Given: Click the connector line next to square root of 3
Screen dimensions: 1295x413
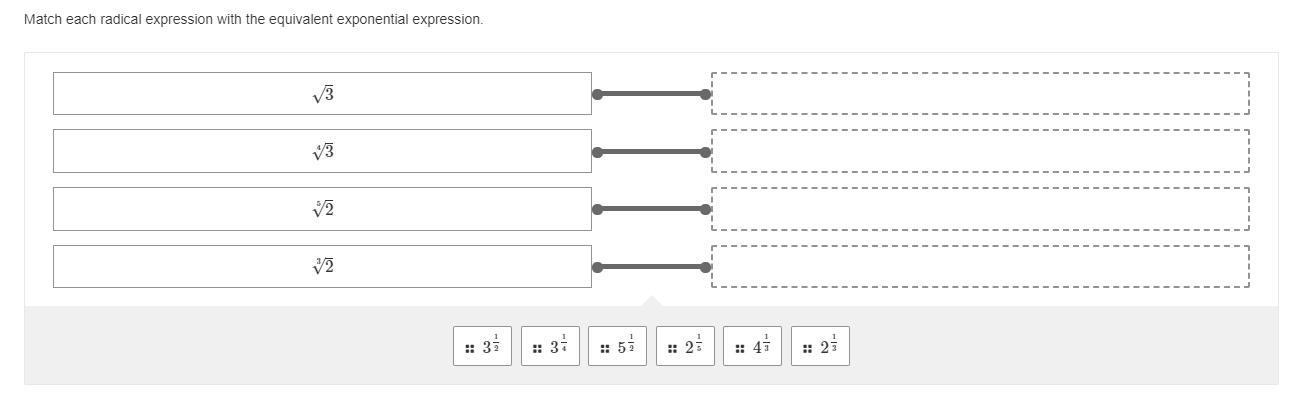Looking at the screenshot, I should pos(651,94).
